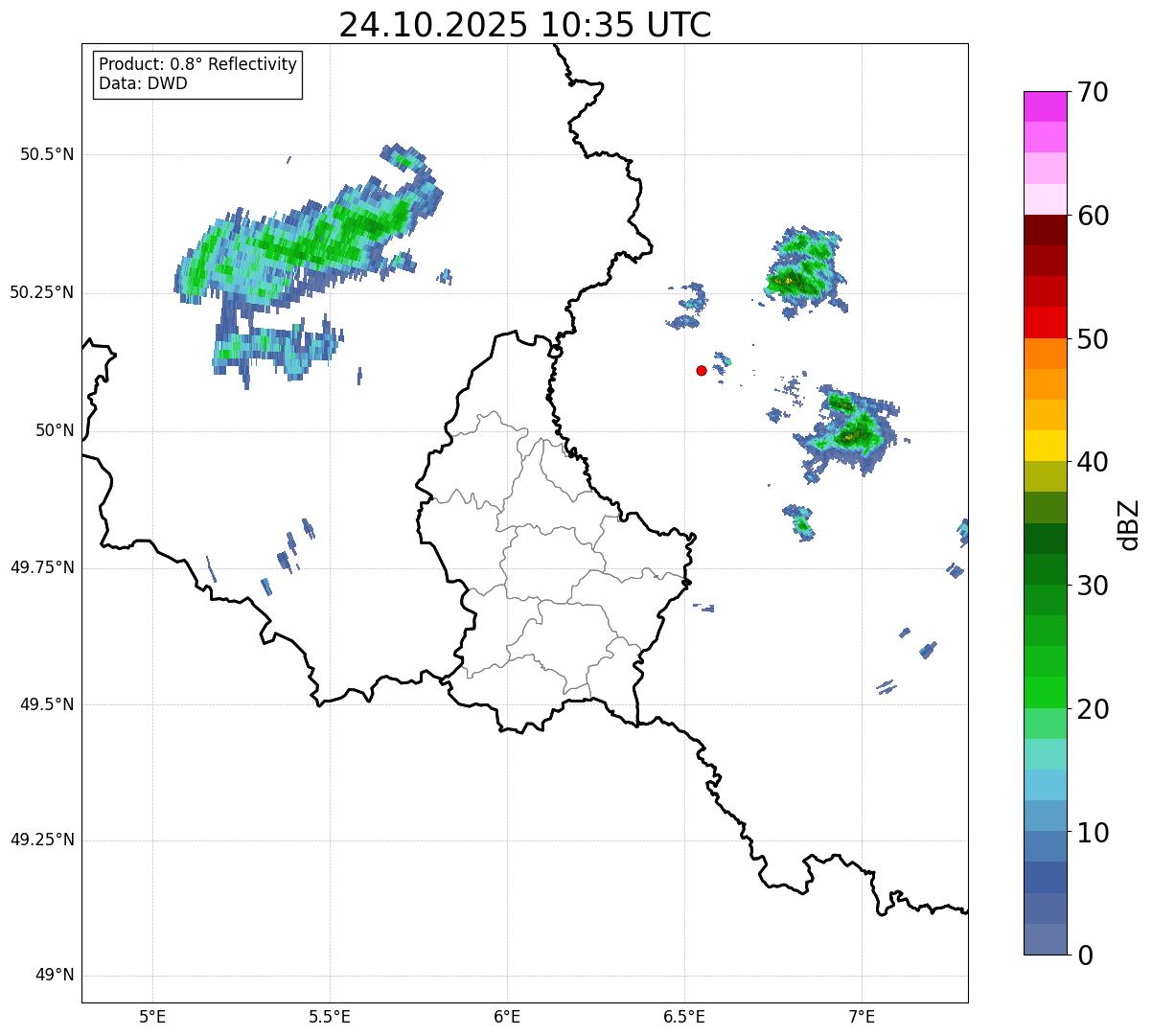The width and height of the screenshot is (1152, 1036).
Task: Click the 50.25°N latitude label
Action: click(x=42, y=293)
